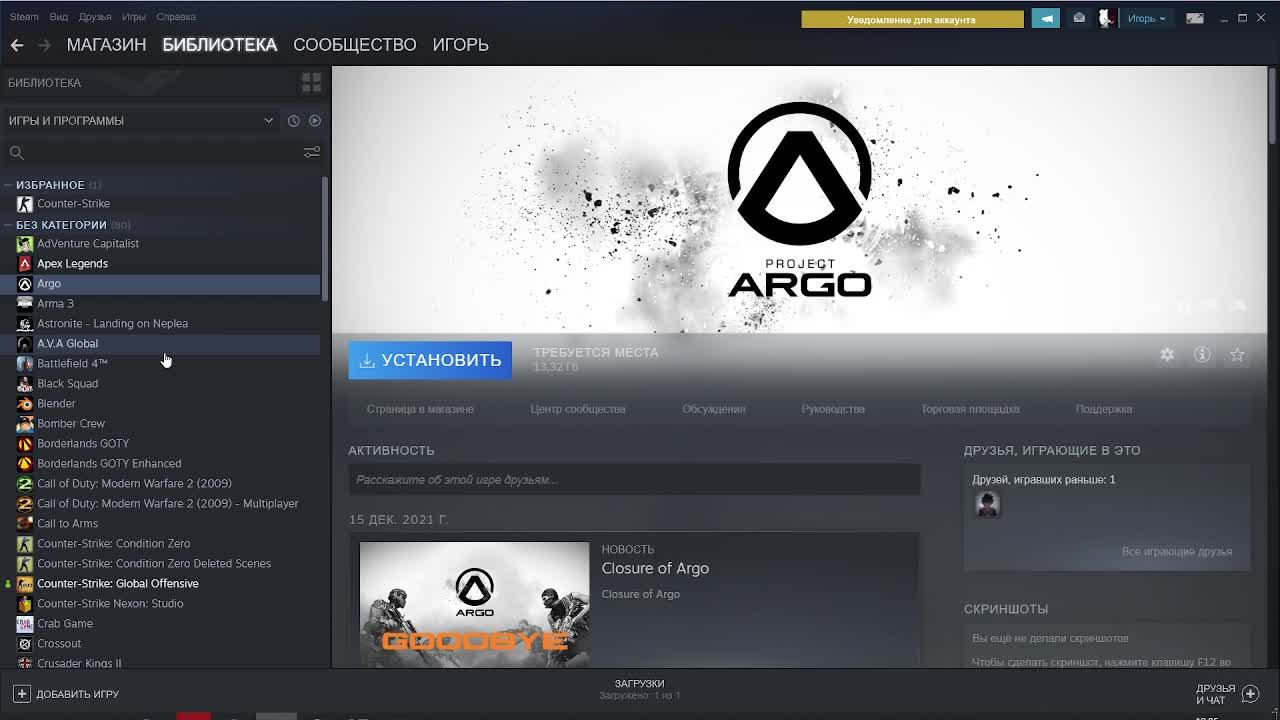Open account notification yellow banner
1280x720 pixels.
pos(912,19)
